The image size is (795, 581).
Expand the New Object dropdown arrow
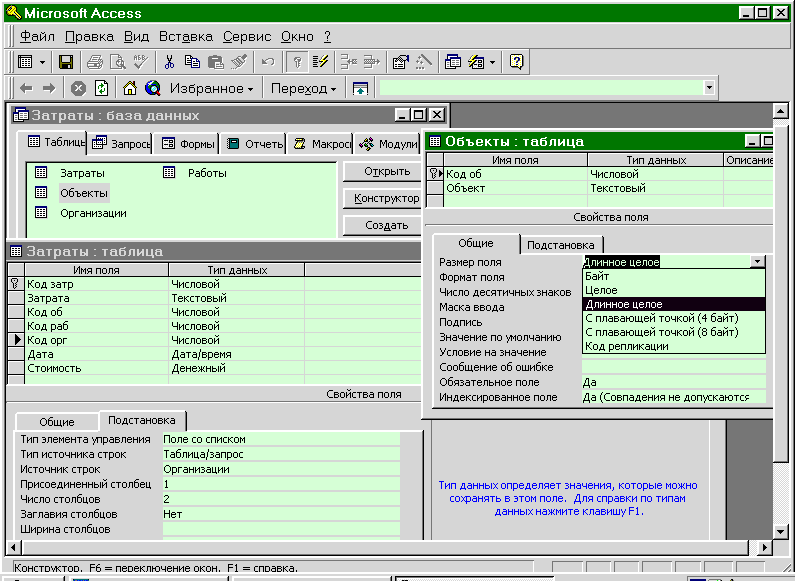click(x=492, y=62)
